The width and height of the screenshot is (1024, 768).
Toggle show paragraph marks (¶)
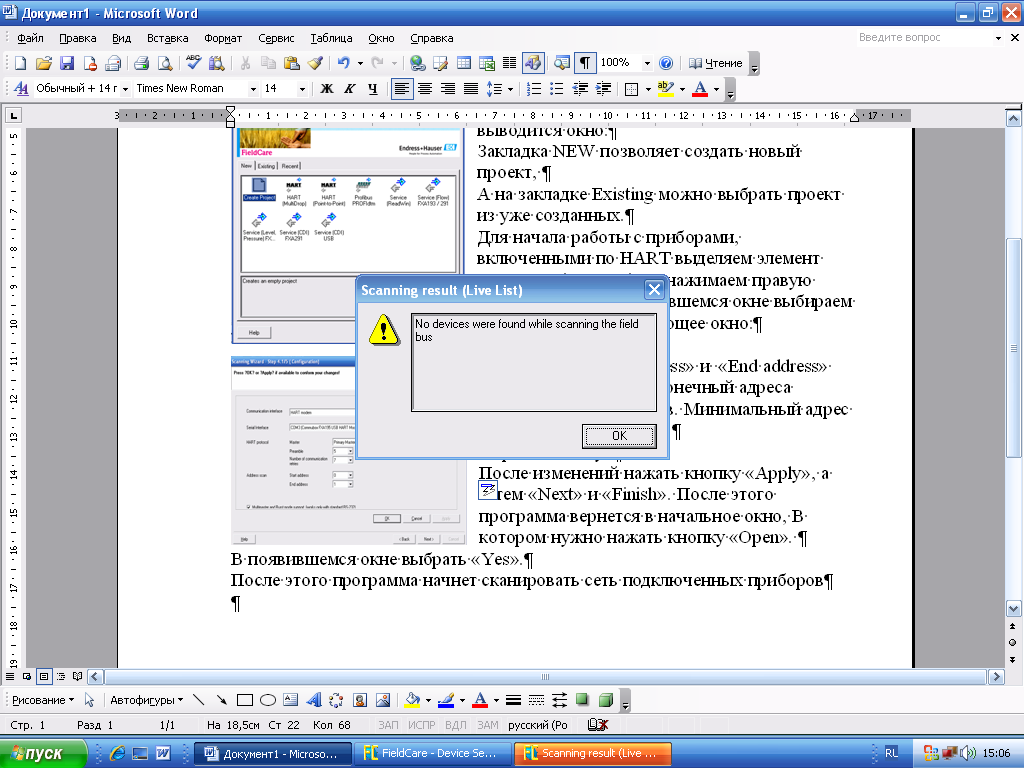point(584,63)
